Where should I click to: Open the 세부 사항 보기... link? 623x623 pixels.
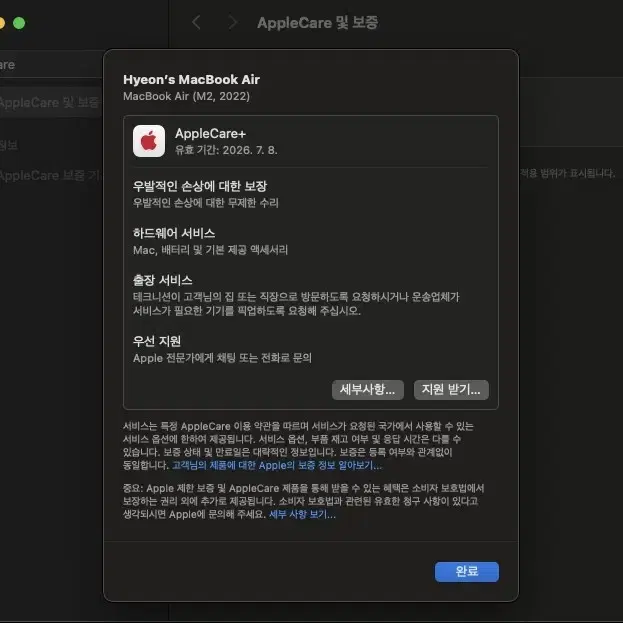click(302, 514)
